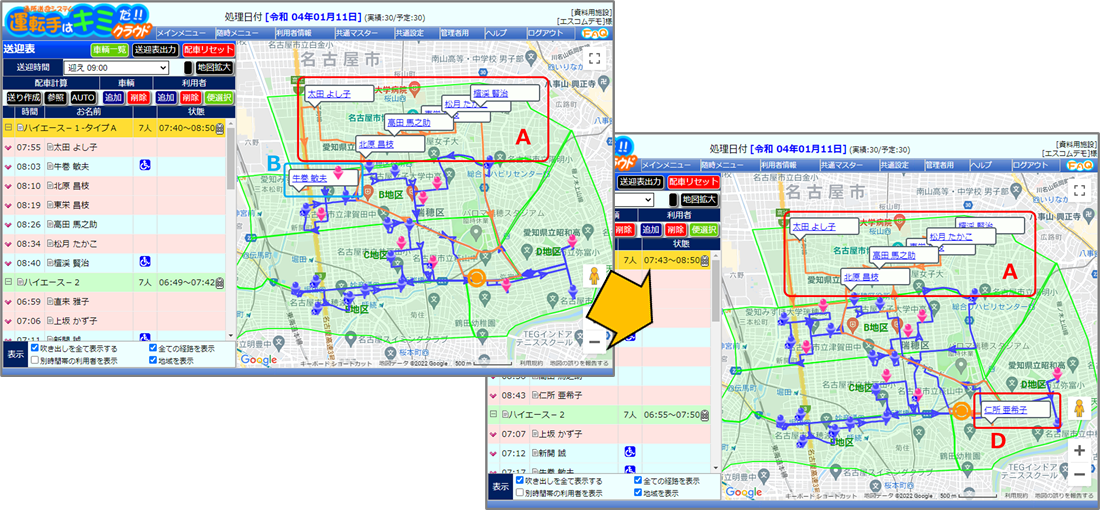Click document icon beside 東栄 昌枝
This screenshot has height=510, width=1100.
(49, 205)
